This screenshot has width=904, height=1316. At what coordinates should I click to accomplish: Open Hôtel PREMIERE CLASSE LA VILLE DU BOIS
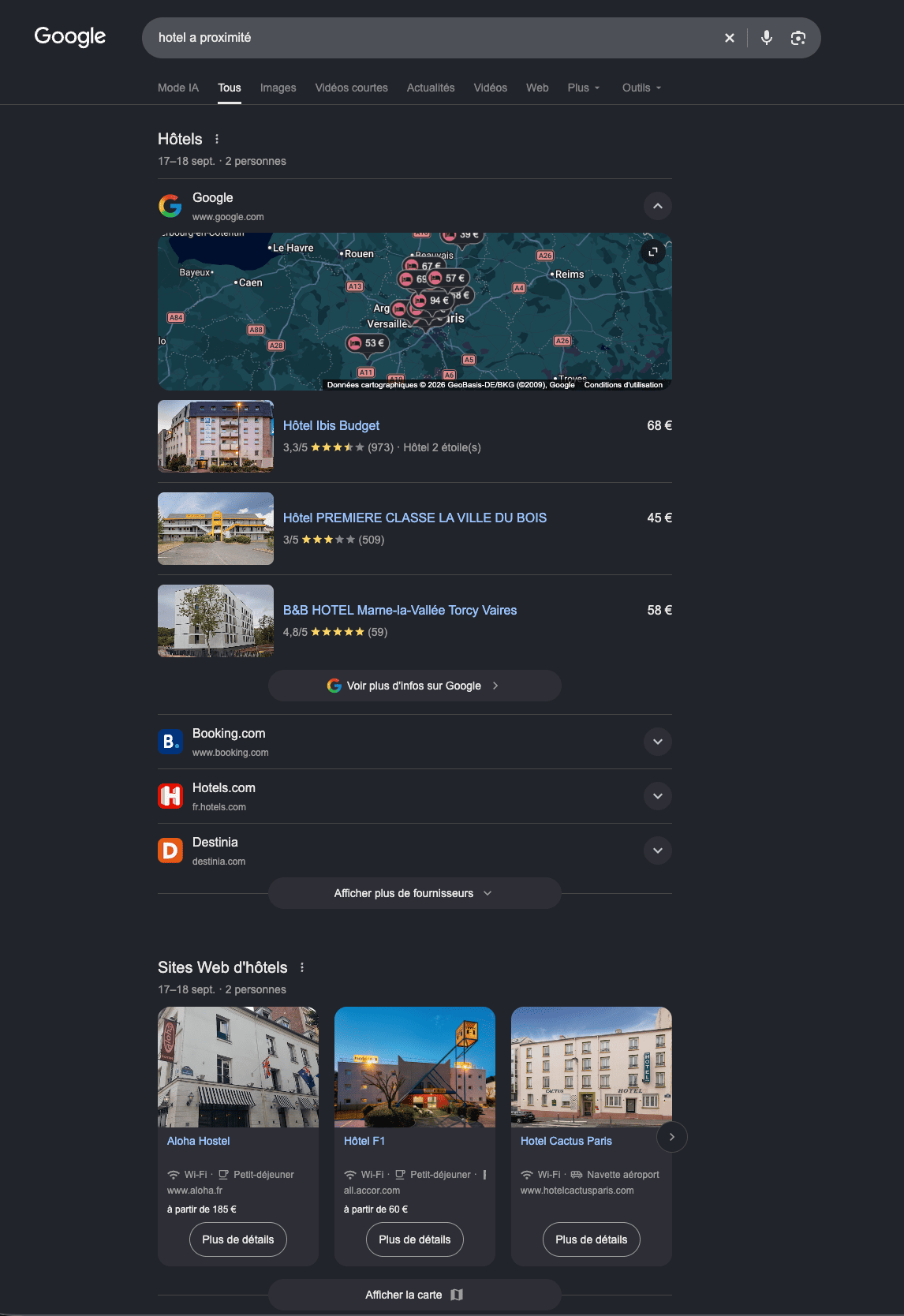[x=415, y=518]
